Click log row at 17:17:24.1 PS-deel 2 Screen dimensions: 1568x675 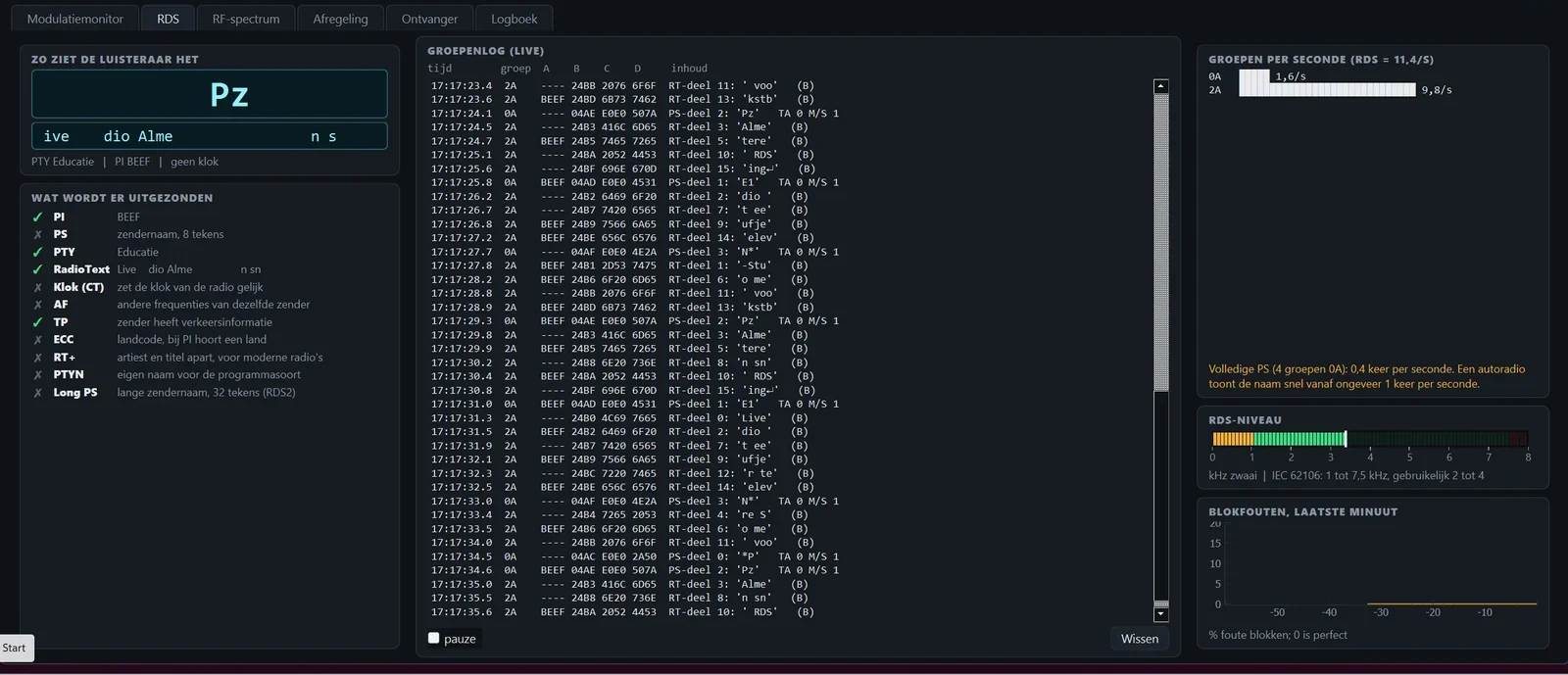[x=635, y=114]
